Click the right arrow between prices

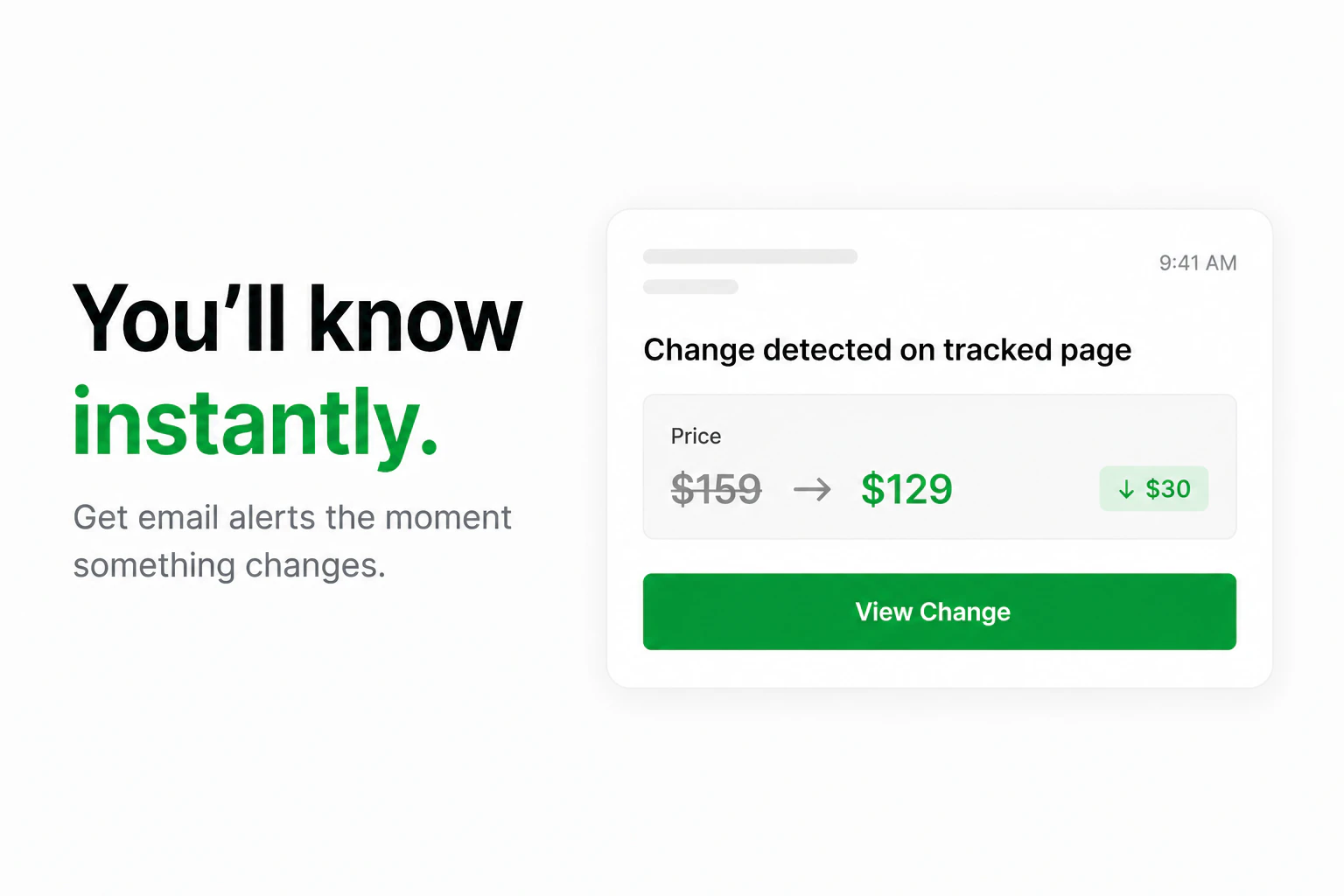812,489
